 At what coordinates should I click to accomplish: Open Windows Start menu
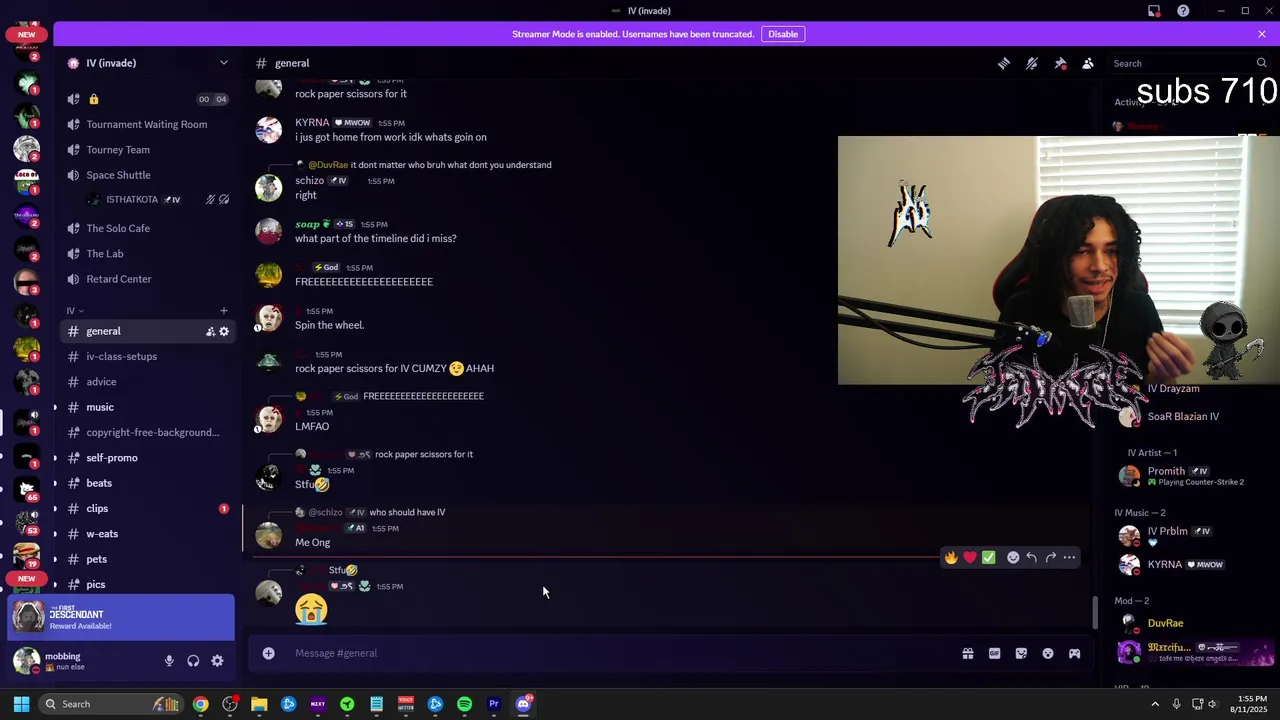[x=21, y=704]
